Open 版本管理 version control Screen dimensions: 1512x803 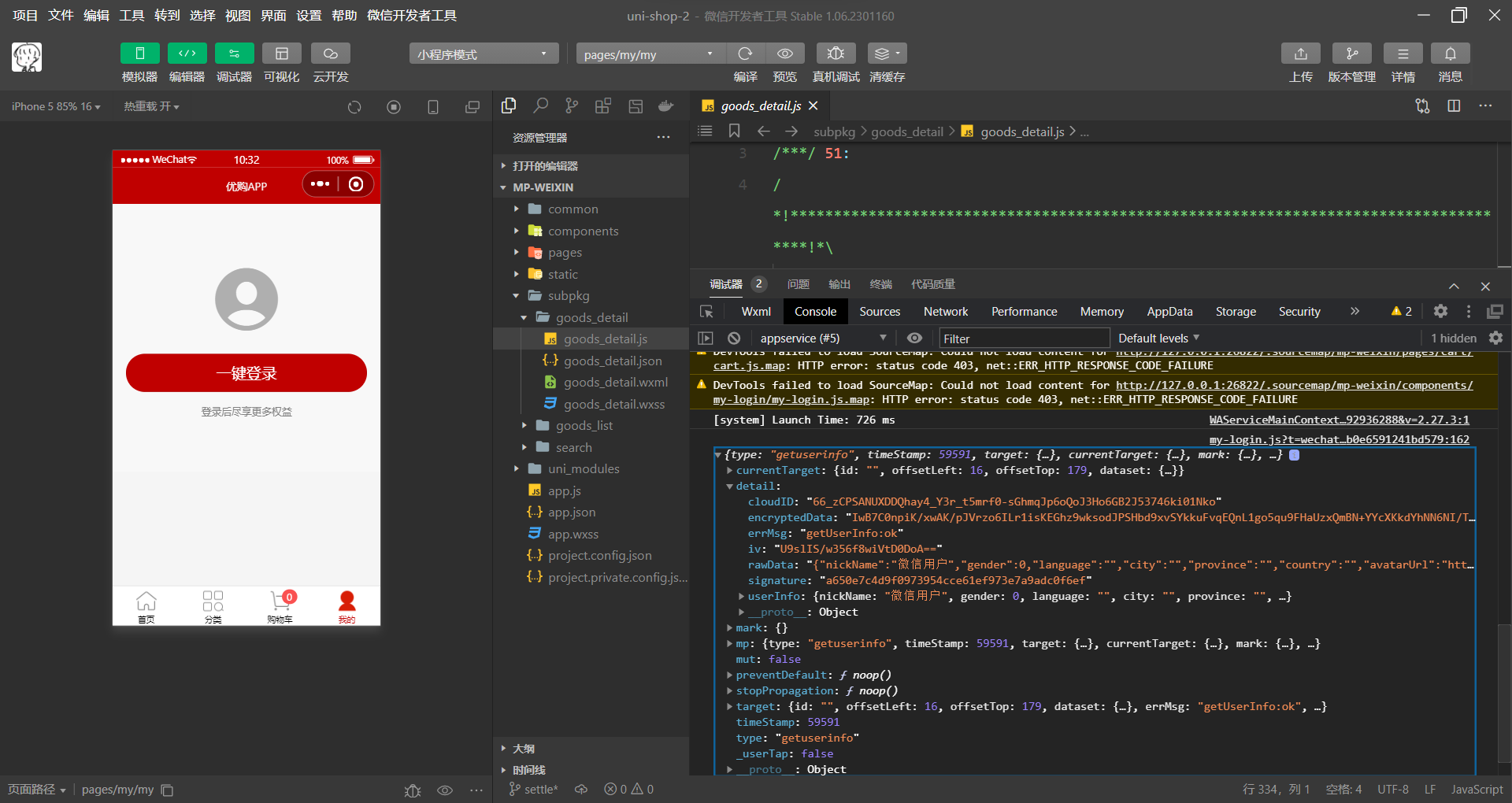click(1351, 54)
